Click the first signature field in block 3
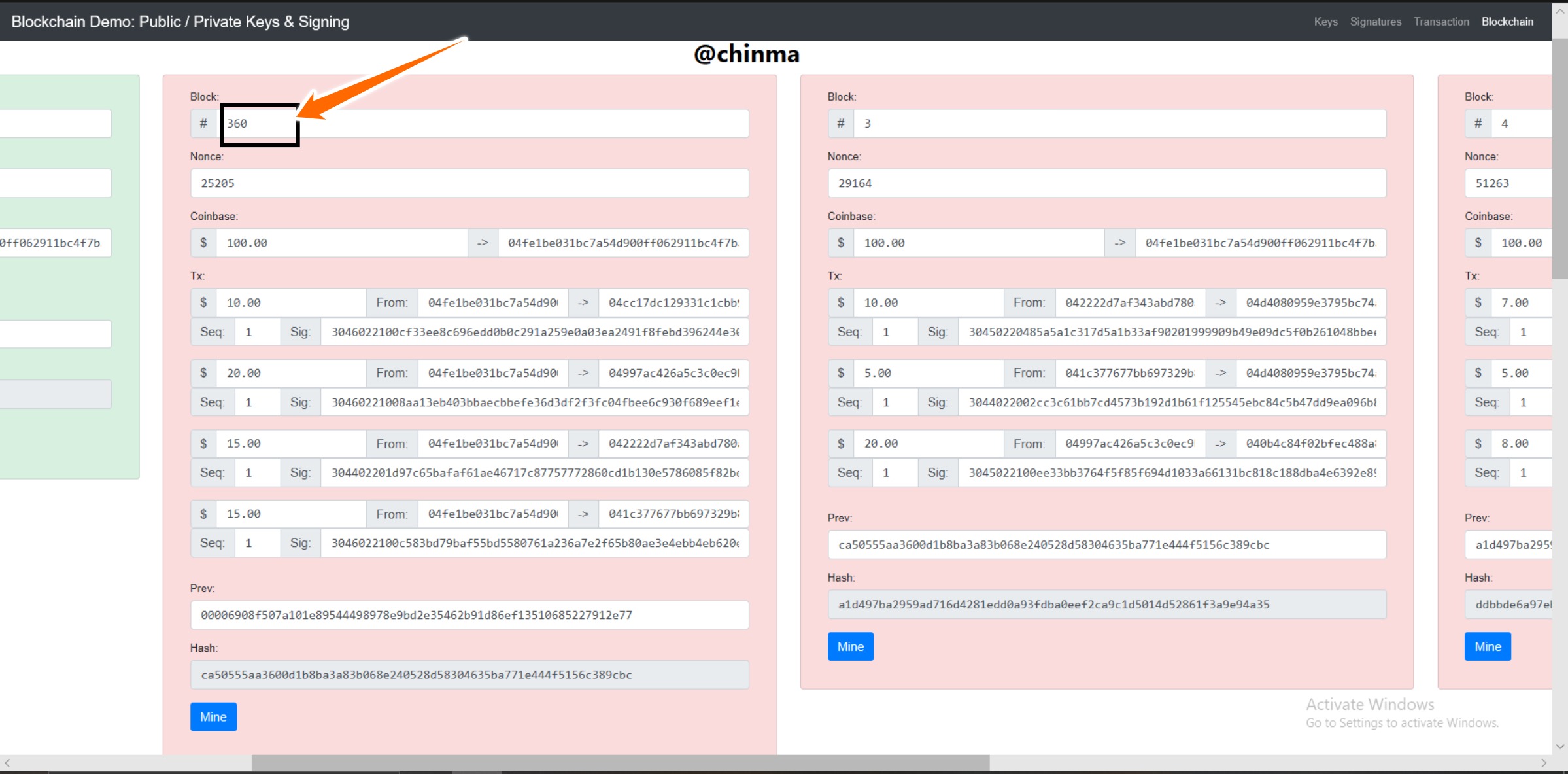 click(x=1172, y=332)
